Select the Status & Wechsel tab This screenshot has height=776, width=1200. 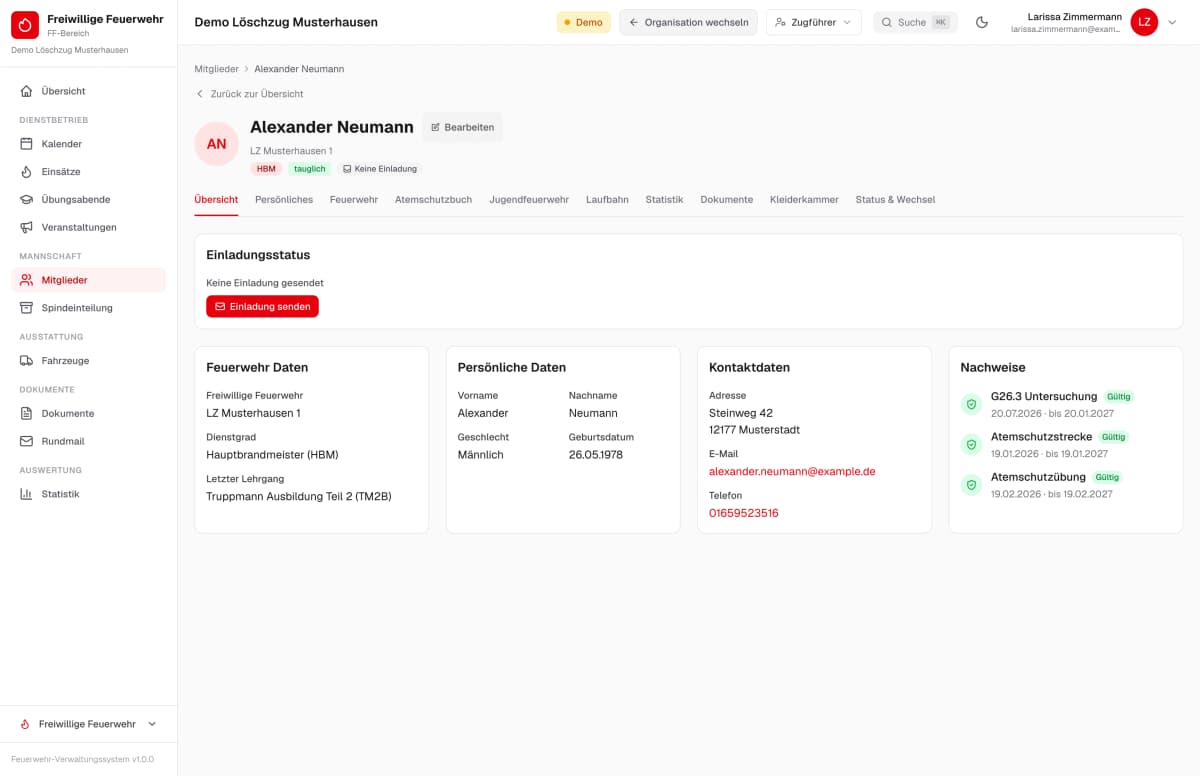pyautogui.click(x=896, y=200)
